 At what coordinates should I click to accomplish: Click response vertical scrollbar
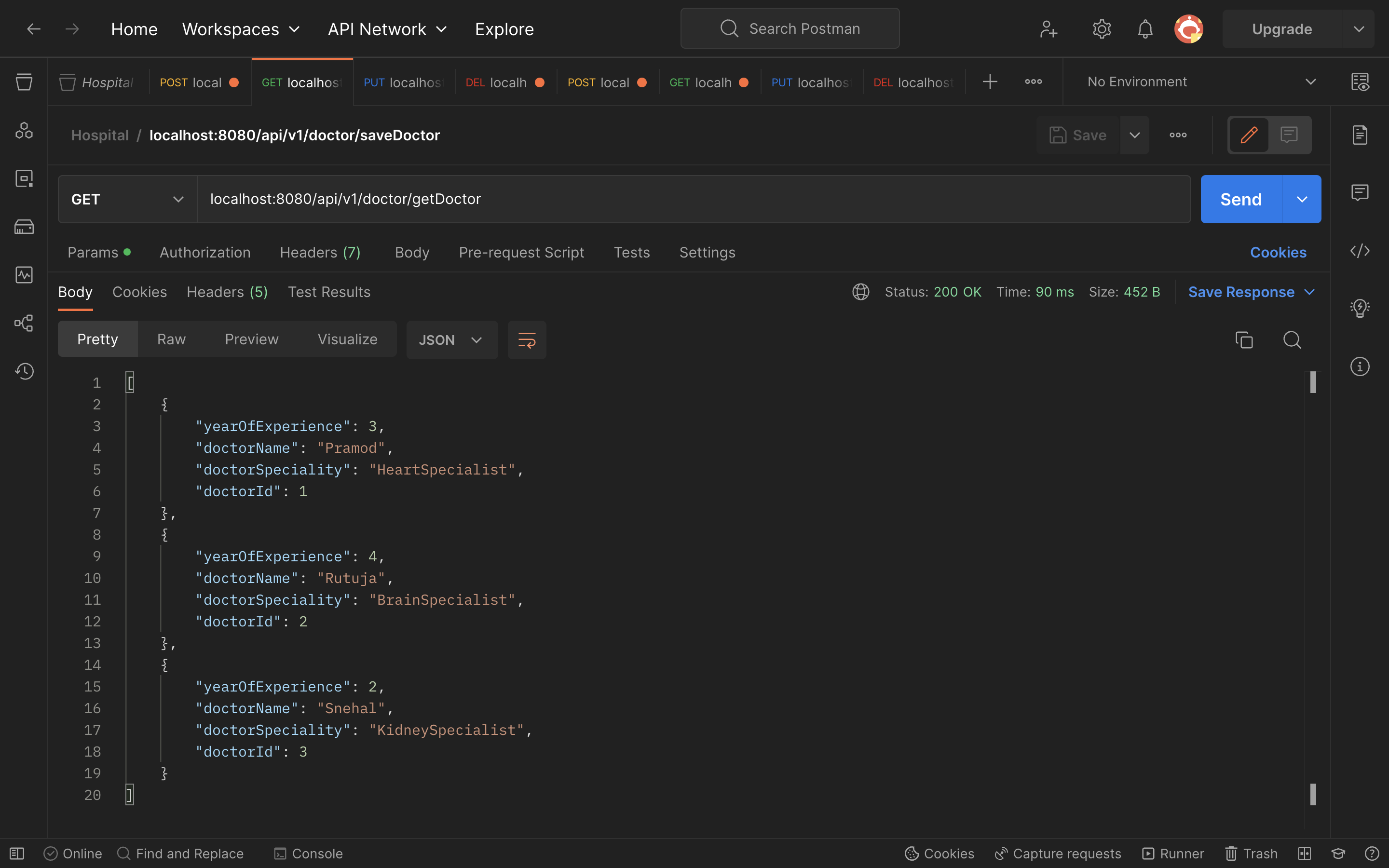[x=1313, y=588]
